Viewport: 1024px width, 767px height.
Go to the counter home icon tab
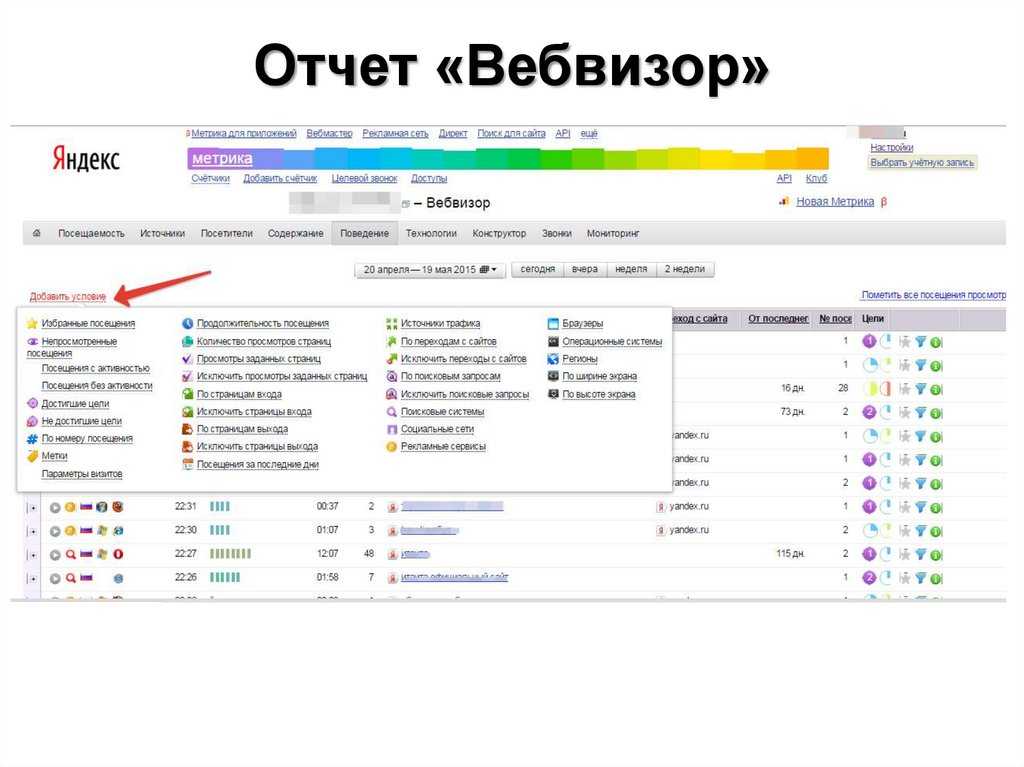coord(37,233)
